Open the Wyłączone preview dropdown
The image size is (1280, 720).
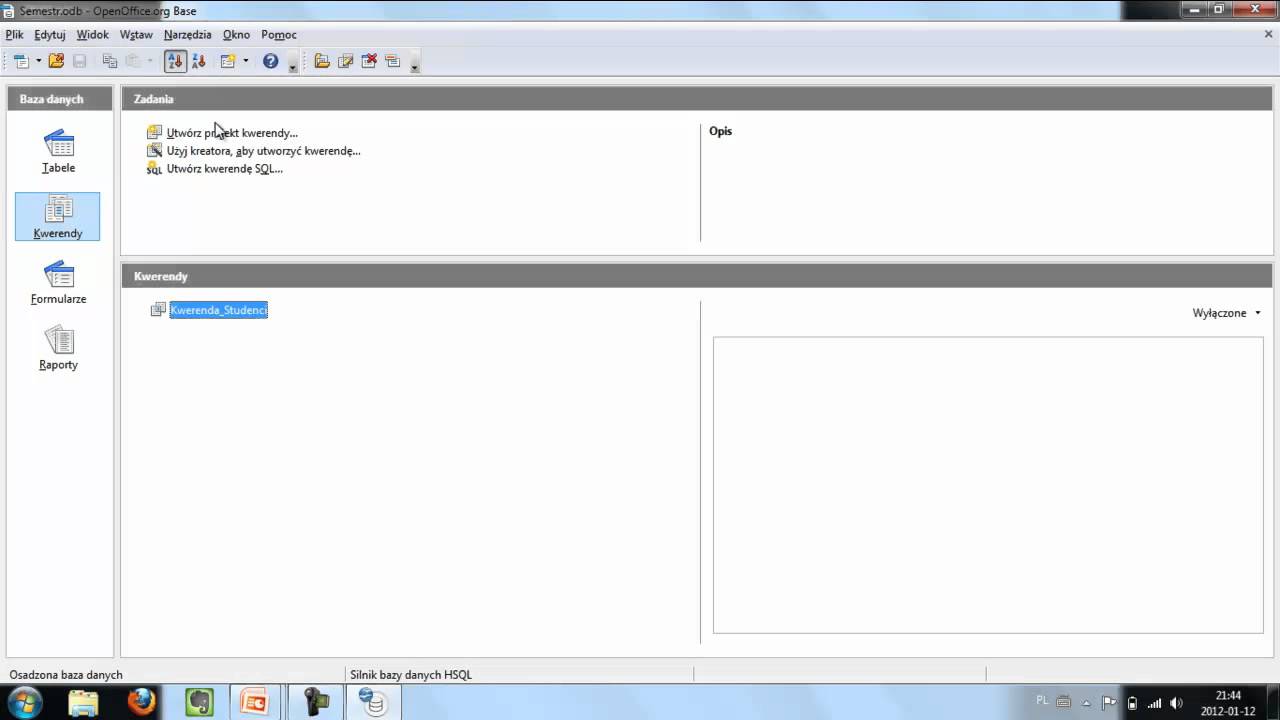tap(1227, 313)
